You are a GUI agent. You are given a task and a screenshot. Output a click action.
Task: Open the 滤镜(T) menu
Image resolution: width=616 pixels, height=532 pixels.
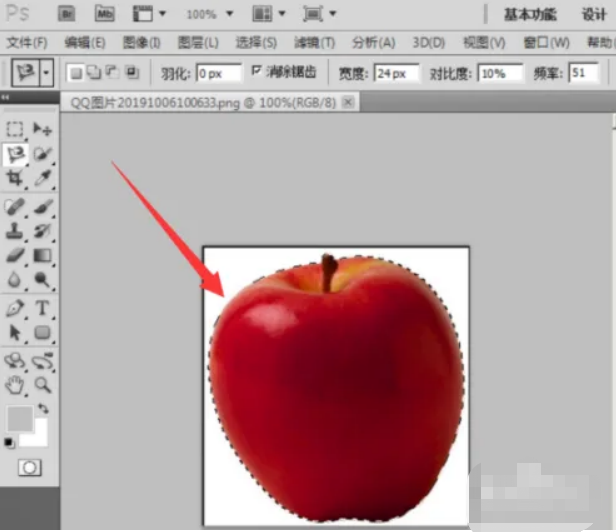(x=314, y=42)
